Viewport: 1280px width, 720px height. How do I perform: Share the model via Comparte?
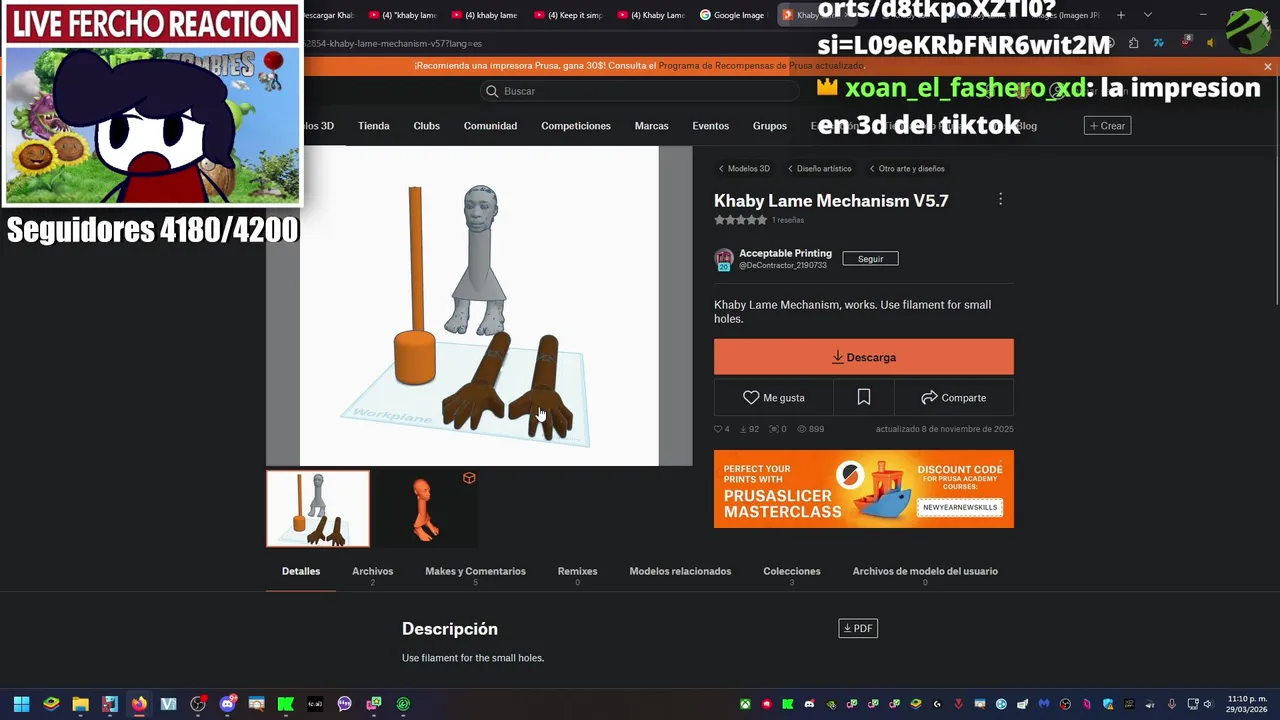pyautogui.click(x=954, y=397)
